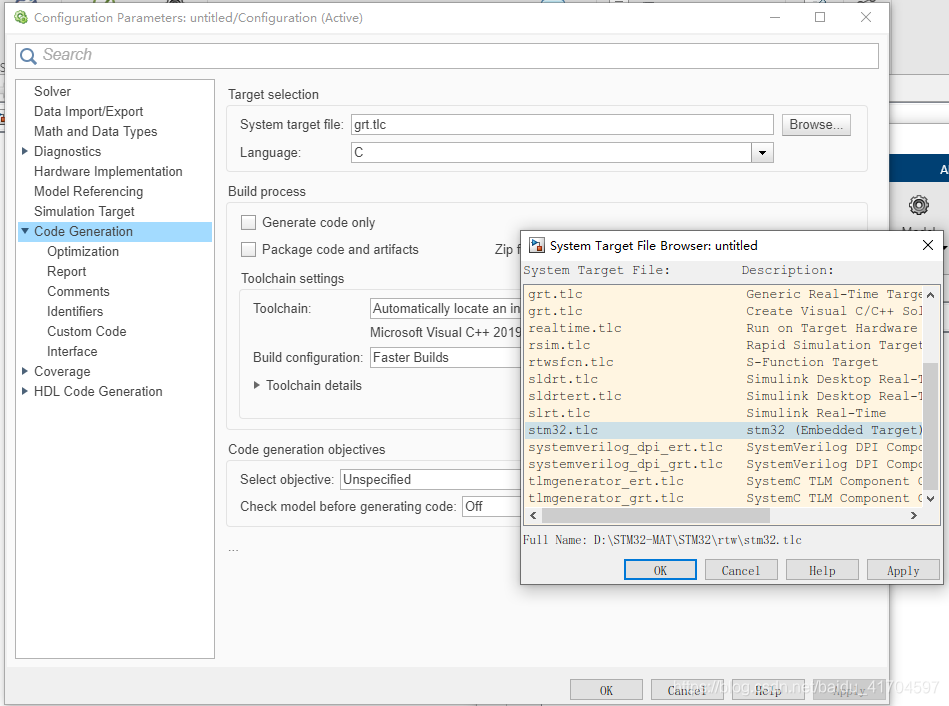The image size is (949, 706).
Task: Toggle Package code and artifacts checkbox
Action: 249,250
